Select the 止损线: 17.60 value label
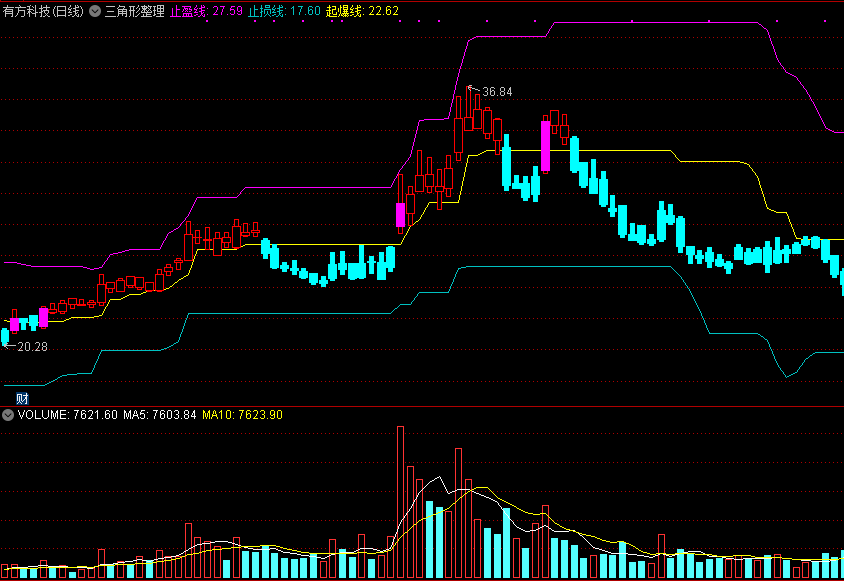 click(x=284, y=11)
